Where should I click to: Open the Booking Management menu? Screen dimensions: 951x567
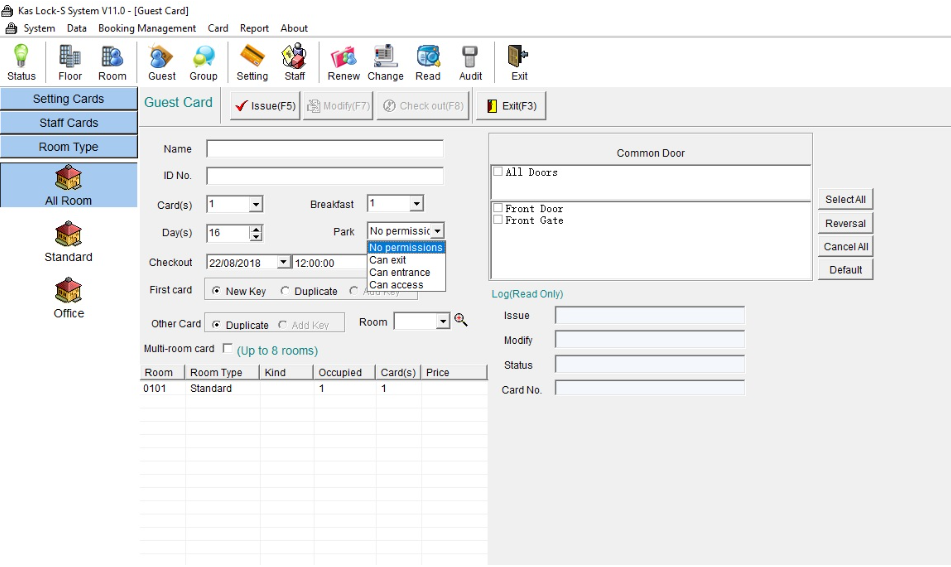tap(146, 28)
